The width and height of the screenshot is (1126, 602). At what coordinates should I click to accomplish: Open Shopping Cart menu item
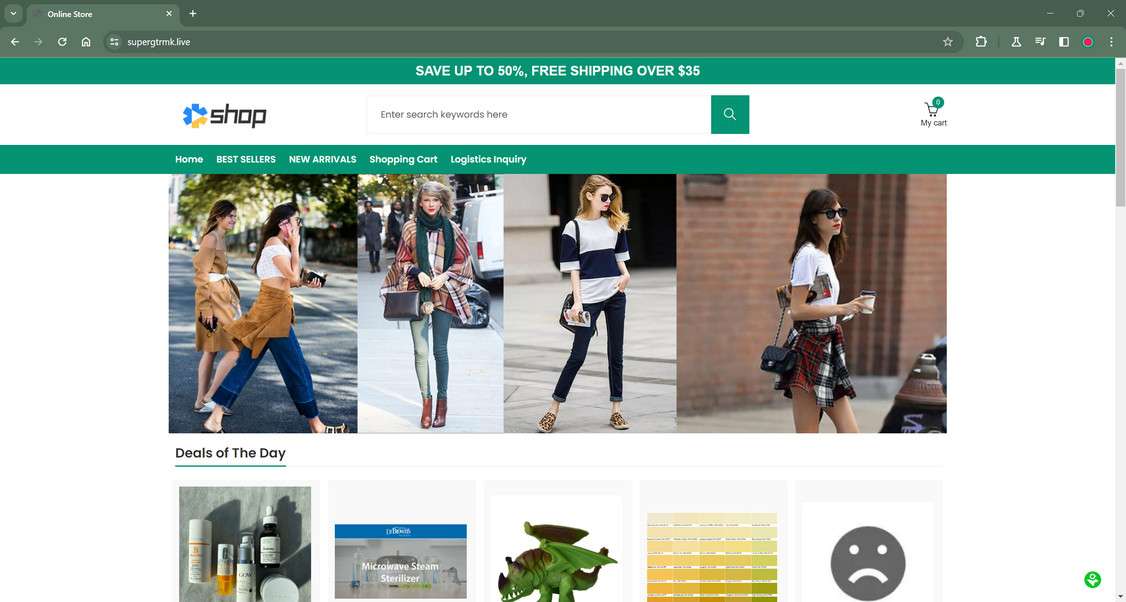point(403,159)
